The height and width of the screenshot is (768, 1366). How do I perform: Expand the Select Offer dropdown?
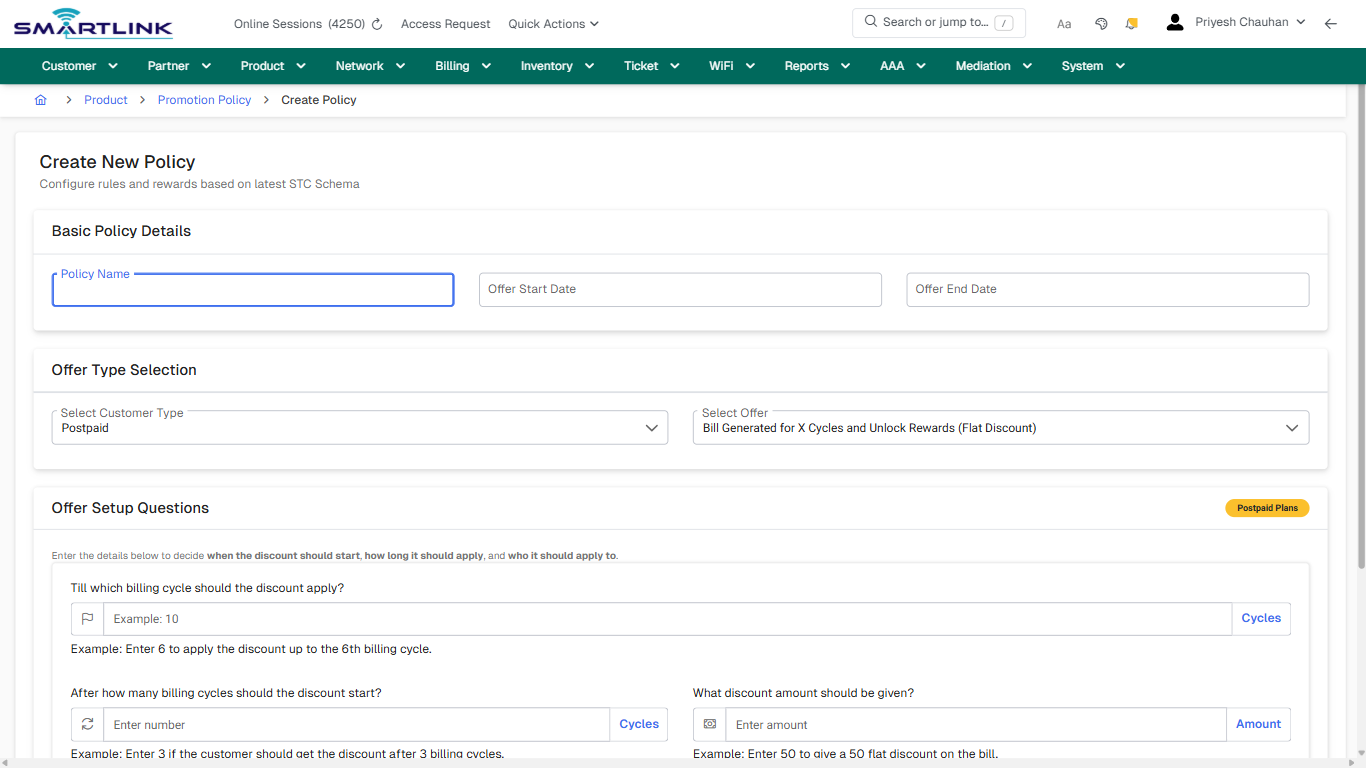1291,427
